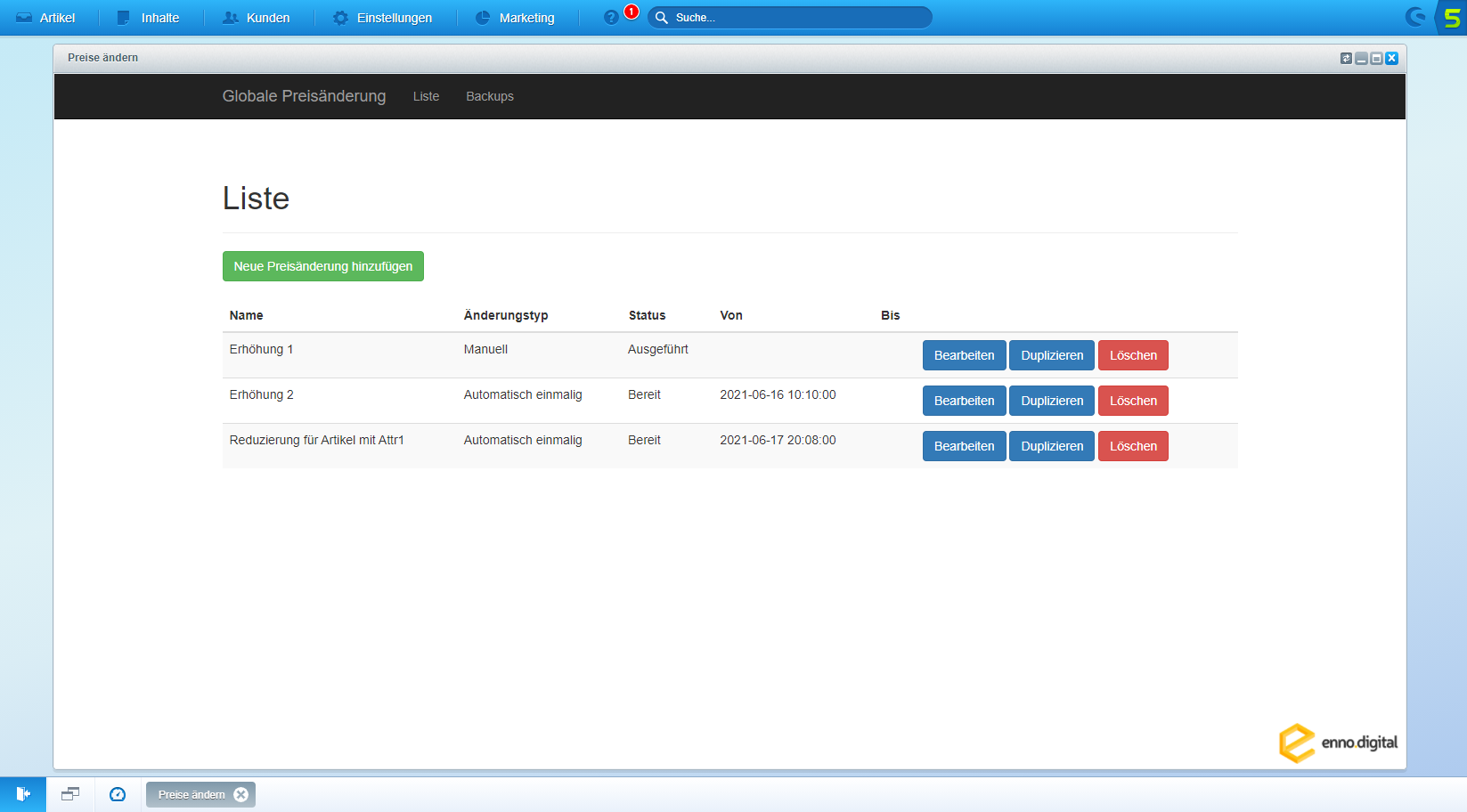
Task: Click the Bis column header
Action: point(891,315)
